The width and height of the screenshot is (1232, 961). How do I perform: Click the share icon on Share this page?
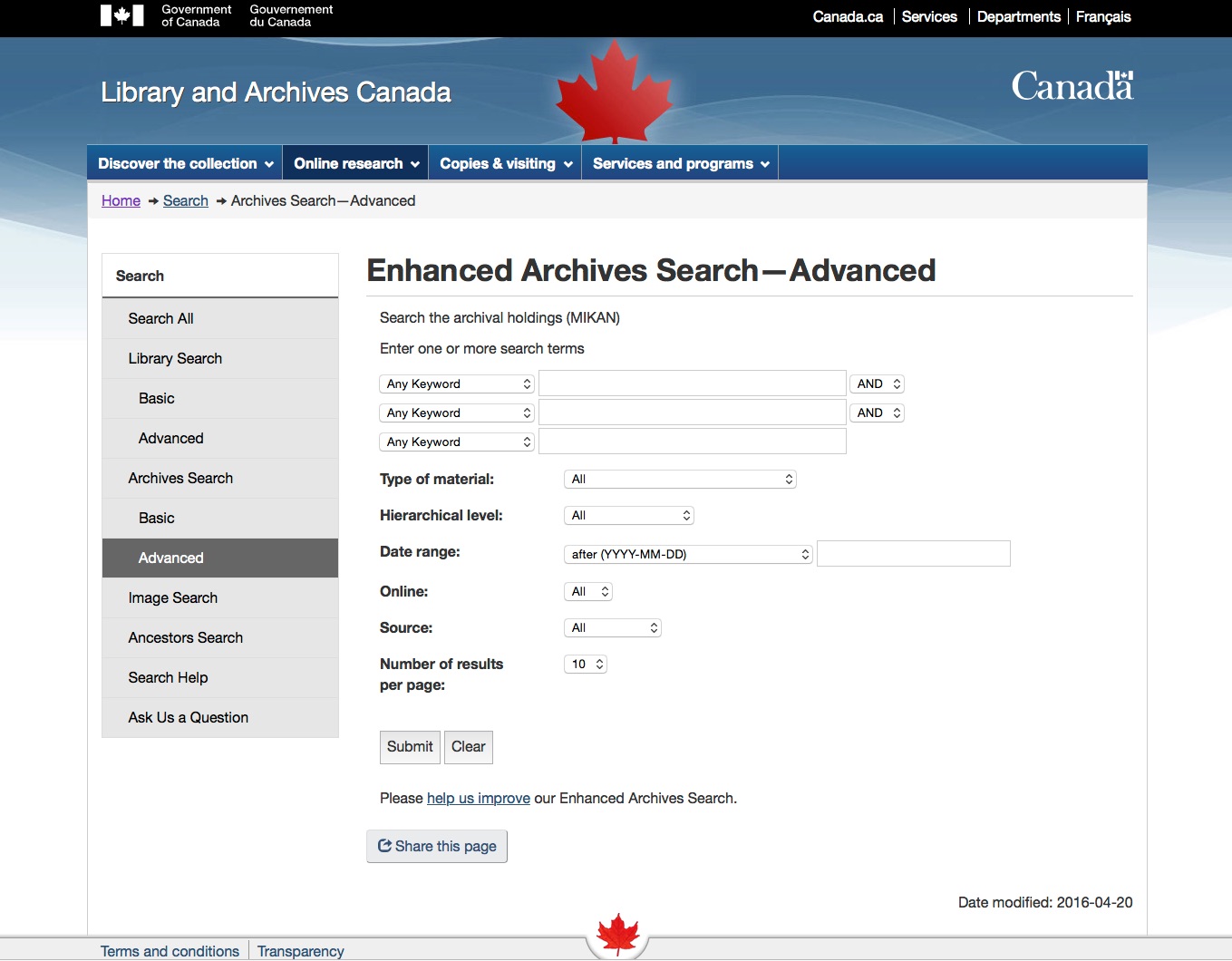click(x=385, y=846)
